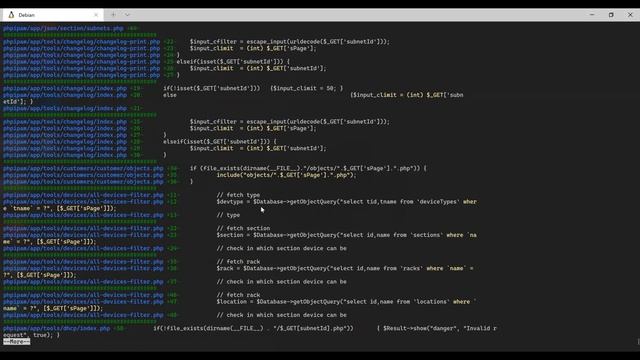
Task: Click the phpipam/app/json/section/subnets.php path
Action: pyautogui.click(x=63, y=28)
